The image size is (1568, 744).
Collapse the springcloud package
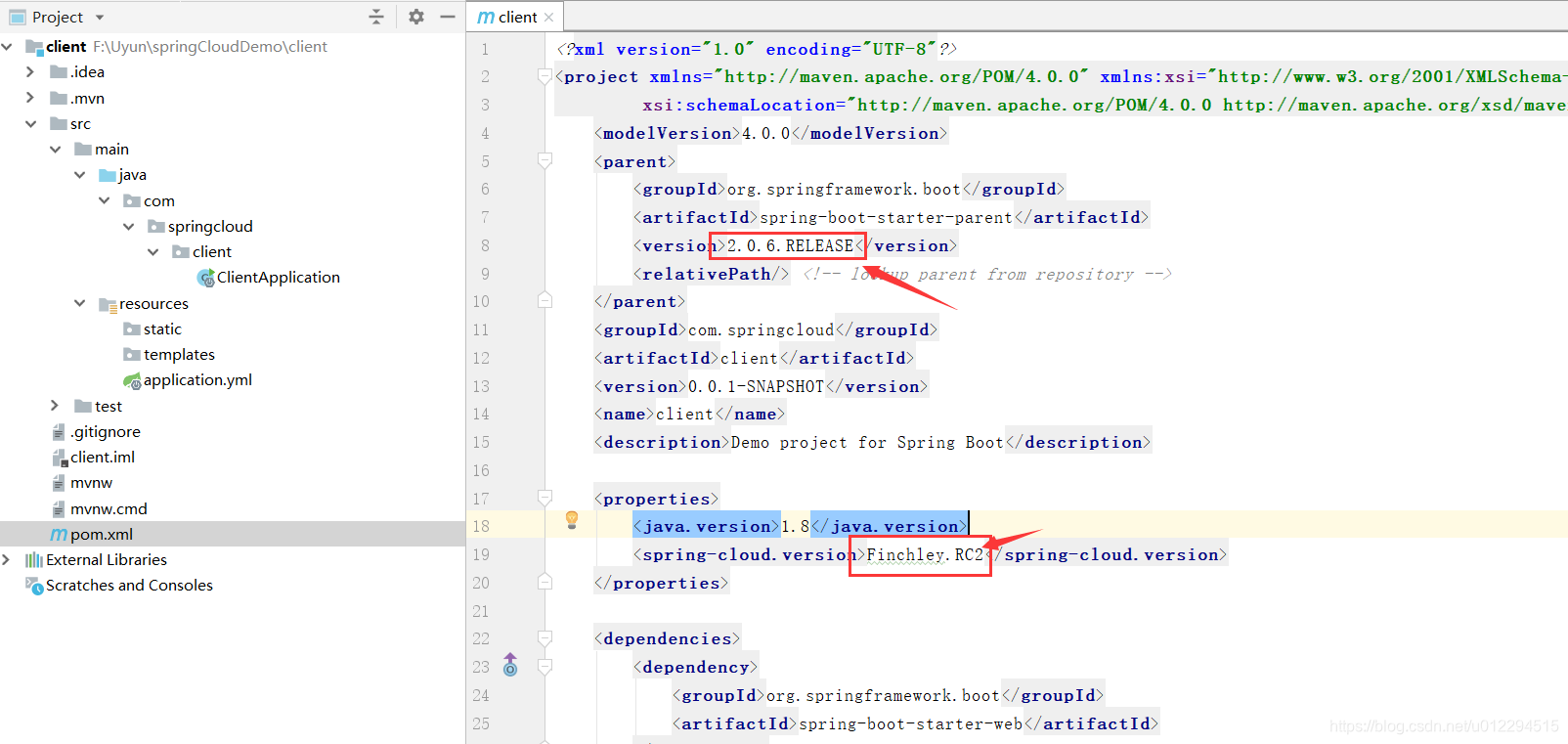tap(129, 226)
